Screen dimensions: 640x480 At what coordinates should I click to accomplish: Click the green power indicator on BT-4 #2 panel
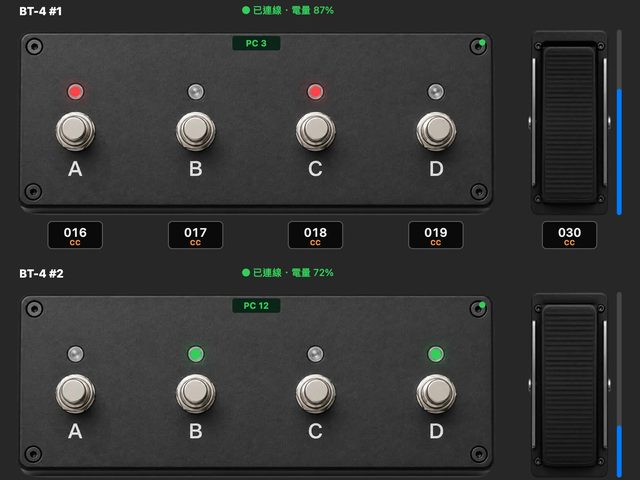[x=482, y=305]
